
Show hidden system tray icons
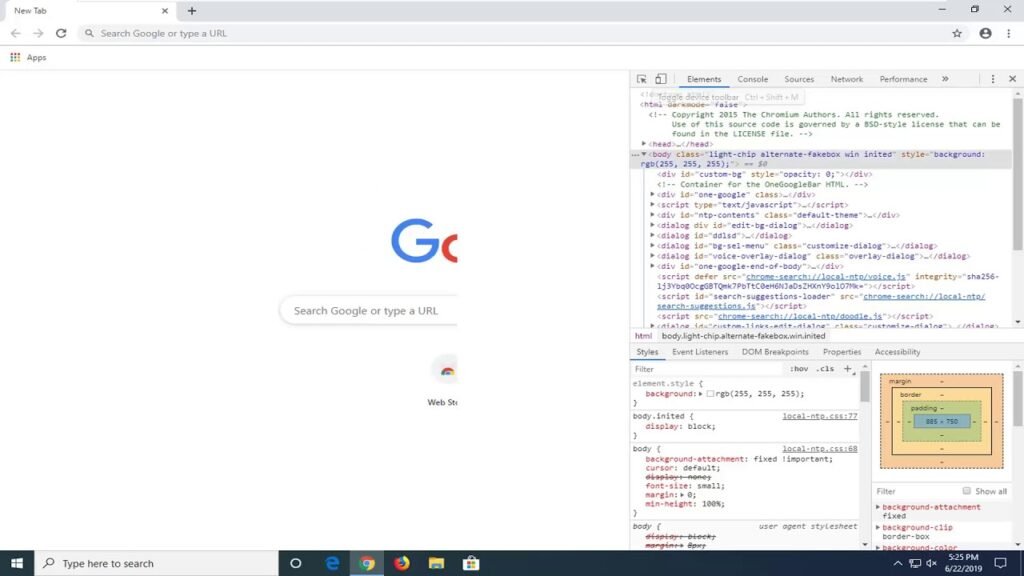coord(898,563)
